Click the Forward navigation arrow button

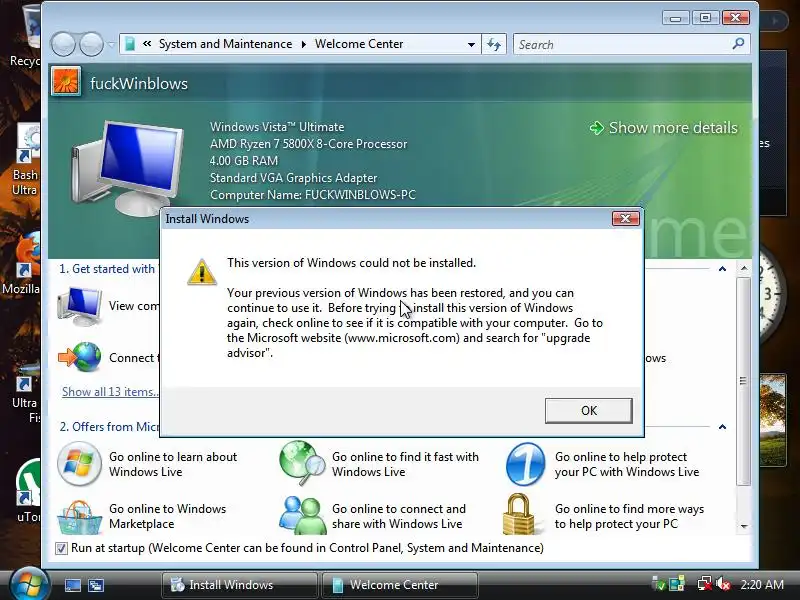tap(91, 44)
